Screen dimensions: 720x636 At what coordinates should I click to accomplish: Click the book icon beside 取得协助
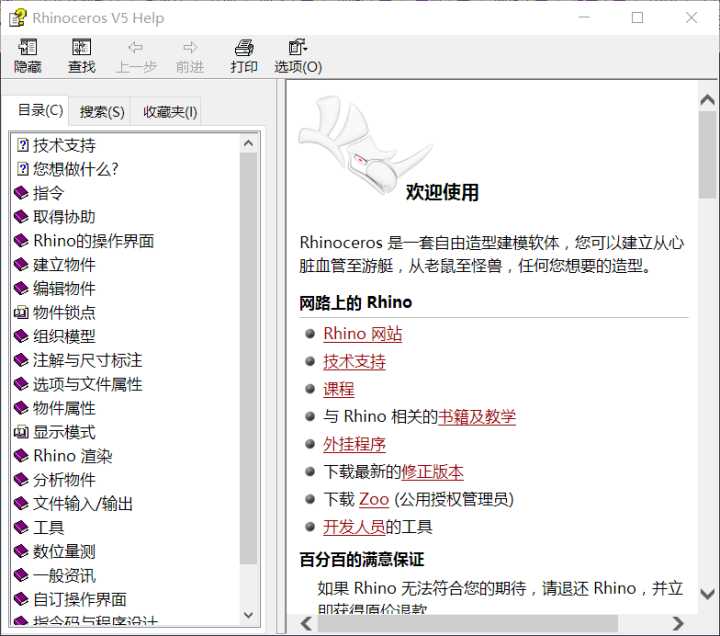21,217
